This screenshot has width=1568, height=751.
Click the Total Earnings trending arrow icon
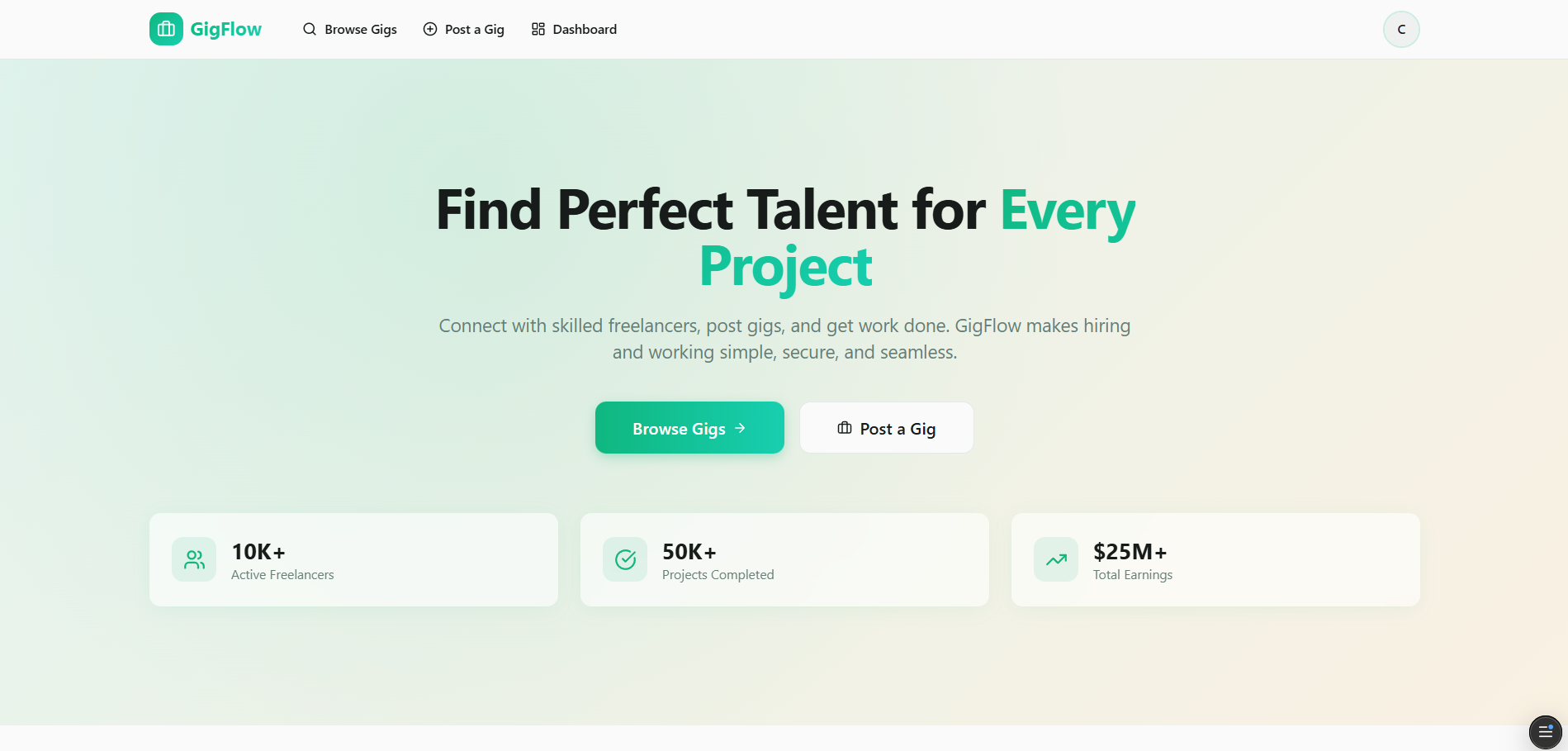(x=1055, y=559)
